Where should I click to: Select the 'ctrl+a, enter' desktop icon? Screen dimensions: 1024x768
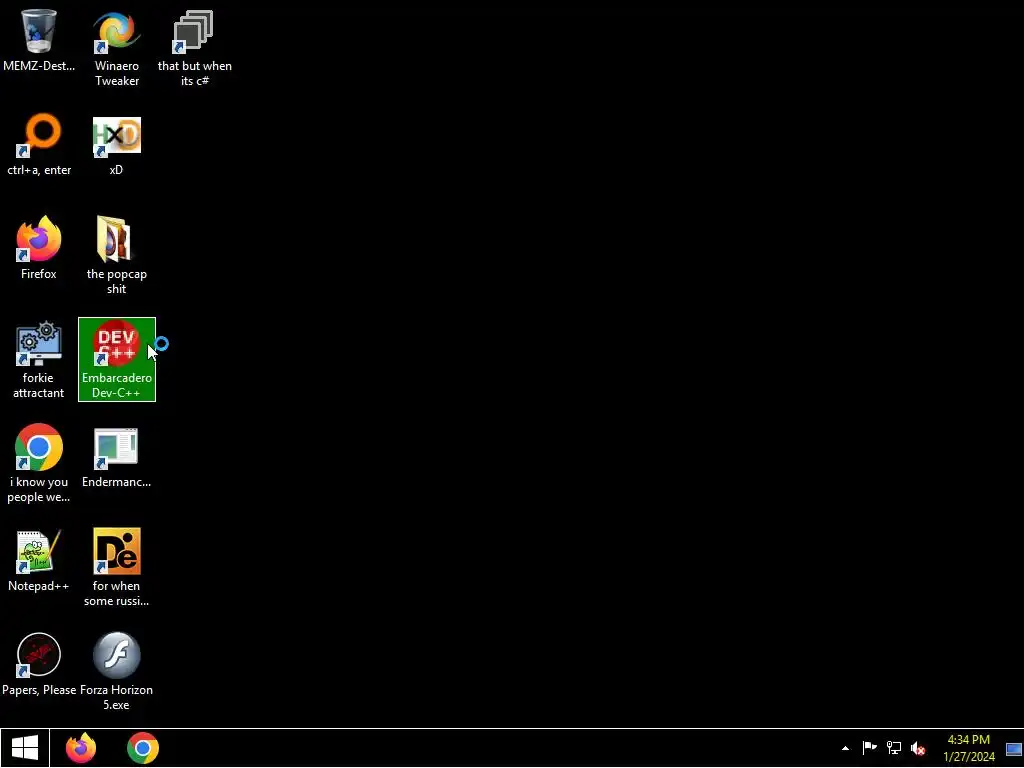tap(39, 144)
